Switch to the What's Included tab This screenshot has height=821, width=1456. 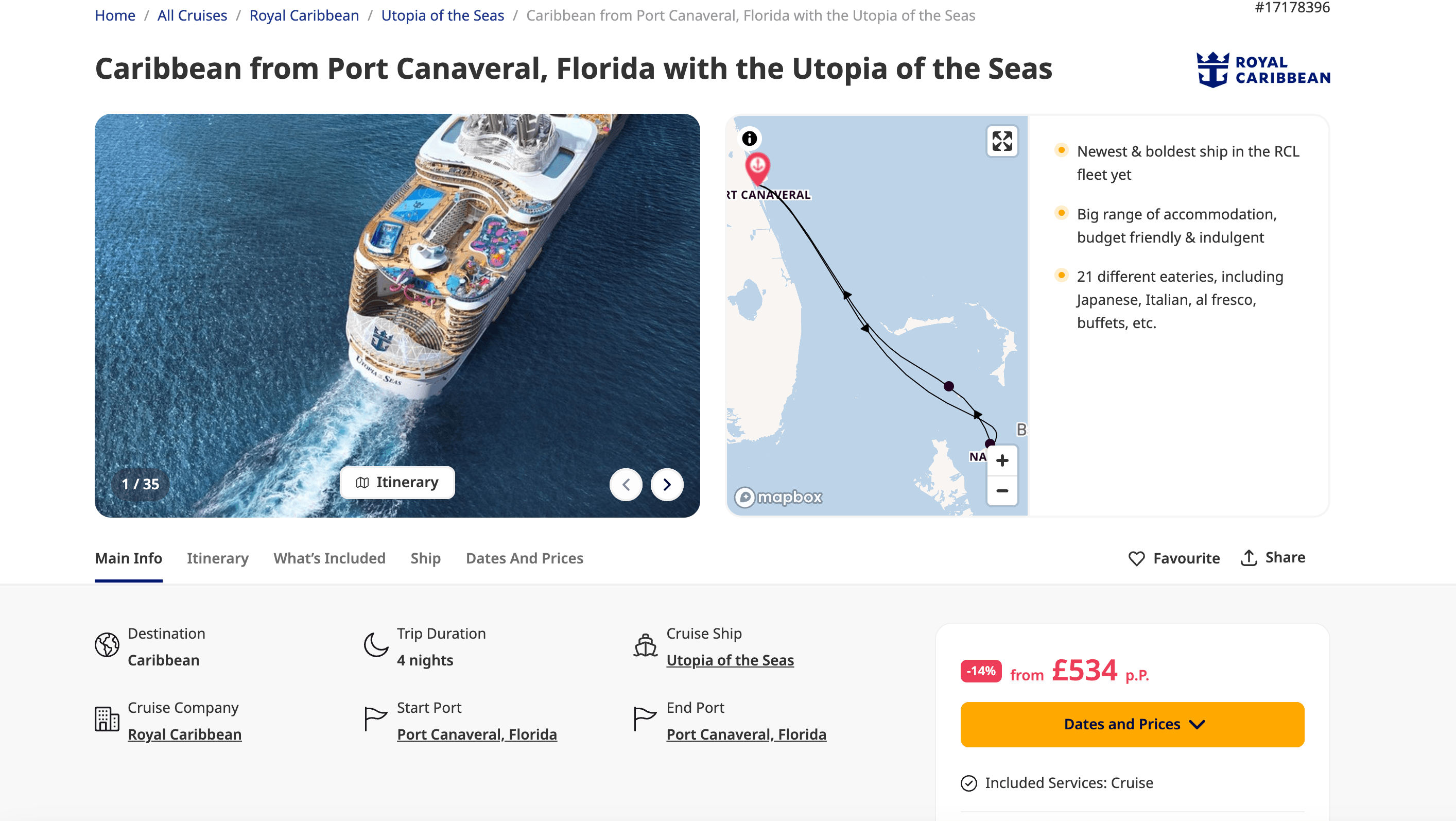(x=329, y=558)
